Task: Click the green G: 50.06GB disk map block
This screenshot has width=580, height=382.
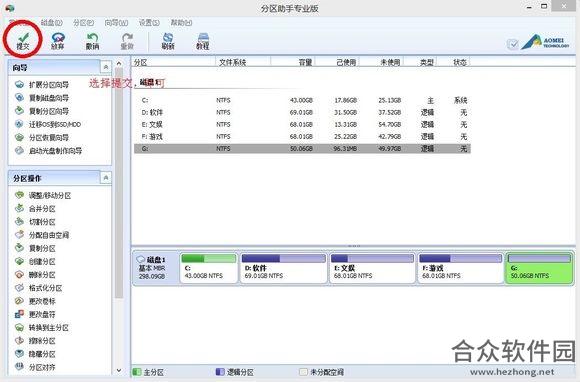Action: coord(539,268)
